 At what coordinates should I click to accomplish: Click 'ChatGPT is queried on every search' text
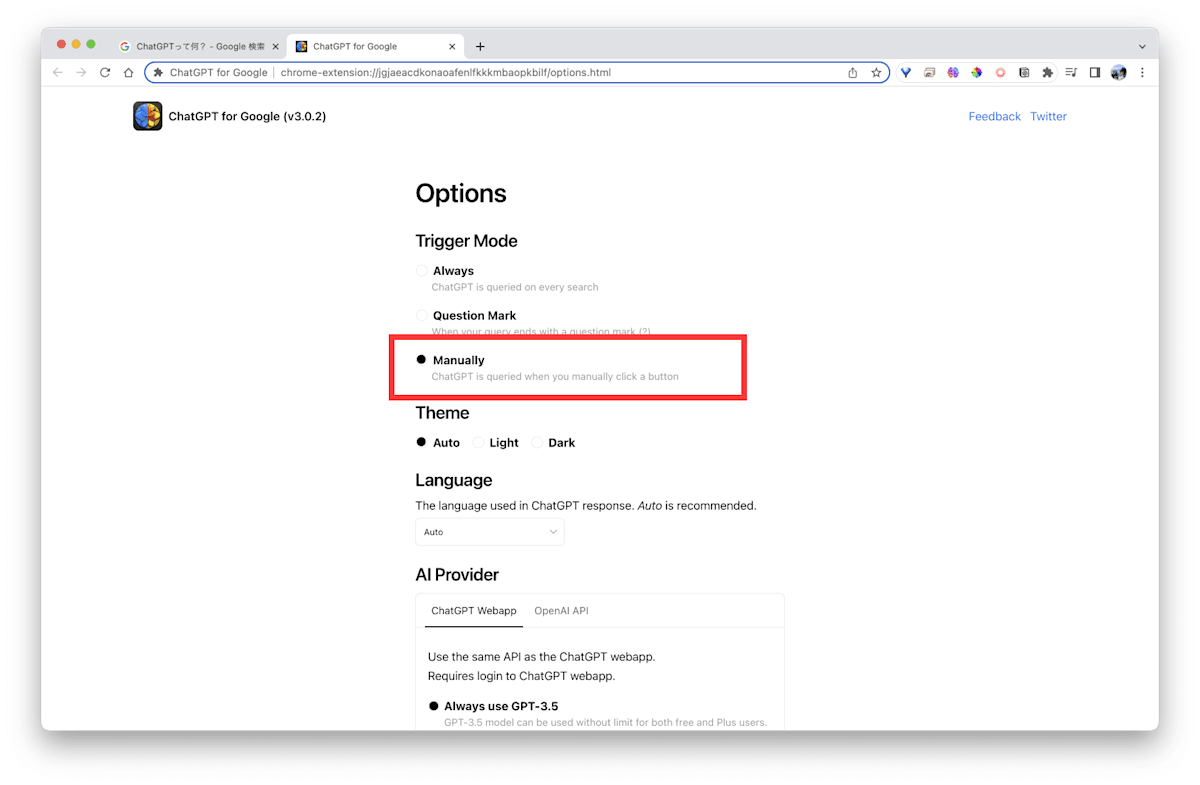pos(515,287)
